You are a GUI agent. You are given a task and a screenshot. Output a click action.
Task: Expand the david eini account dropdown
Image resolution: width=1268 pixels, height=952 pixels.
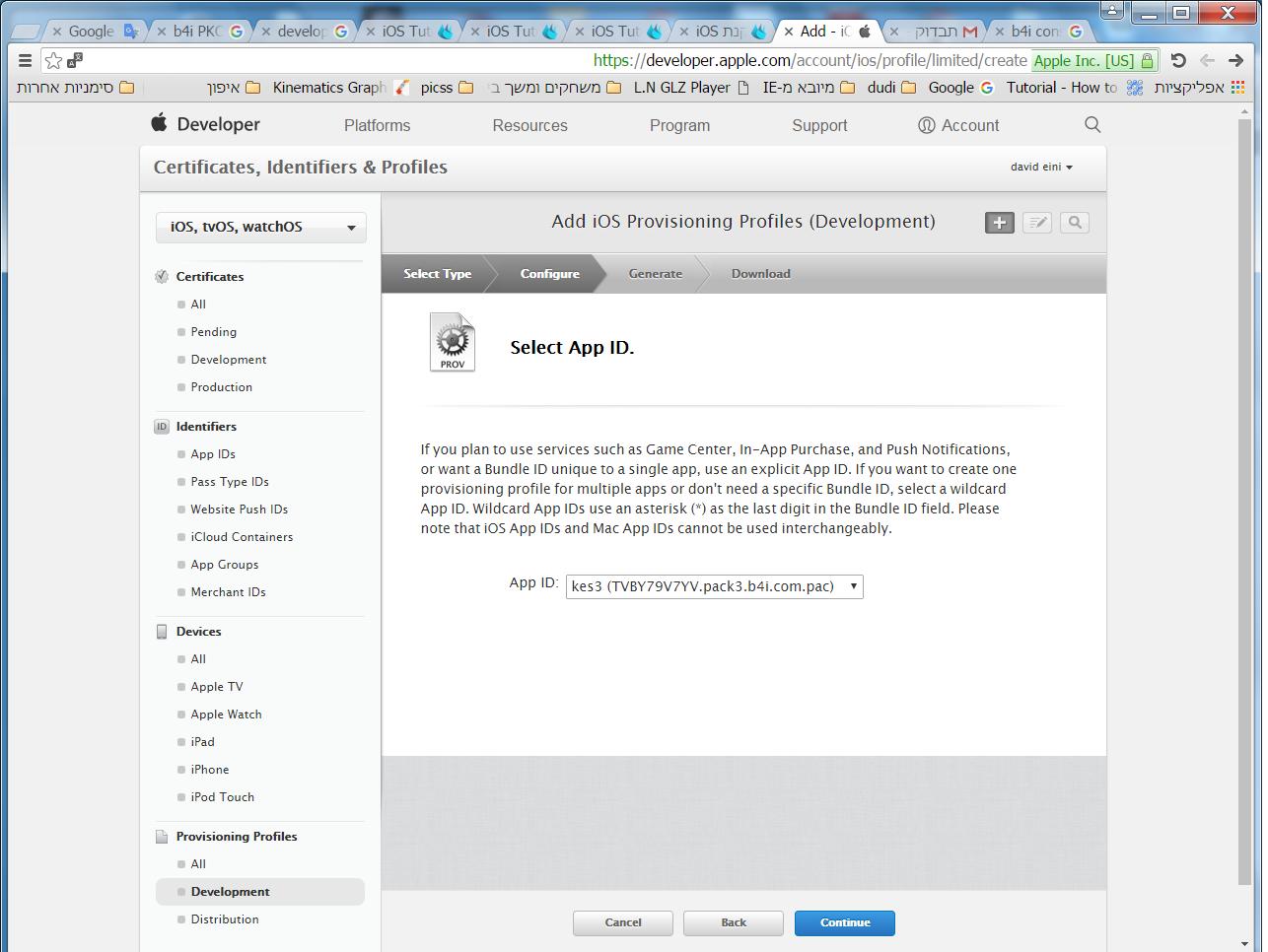(x=1041, y=167)
